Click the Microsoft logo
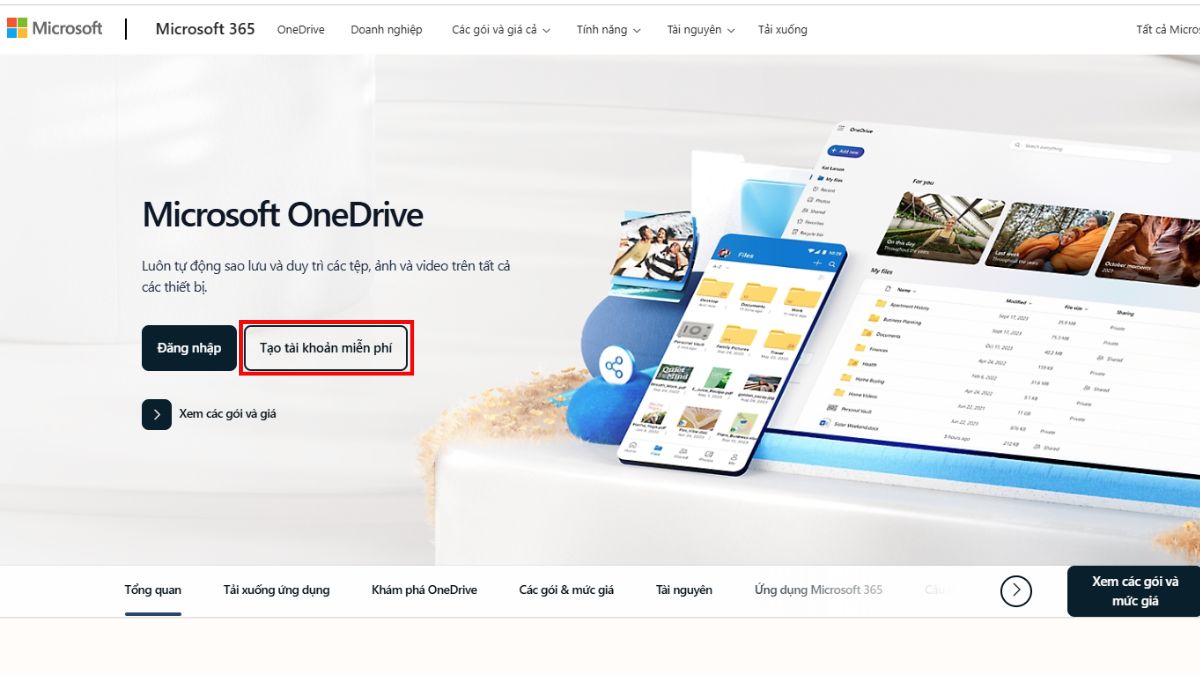This screenshot has height=675, width=1200. (x=54, y=29)
